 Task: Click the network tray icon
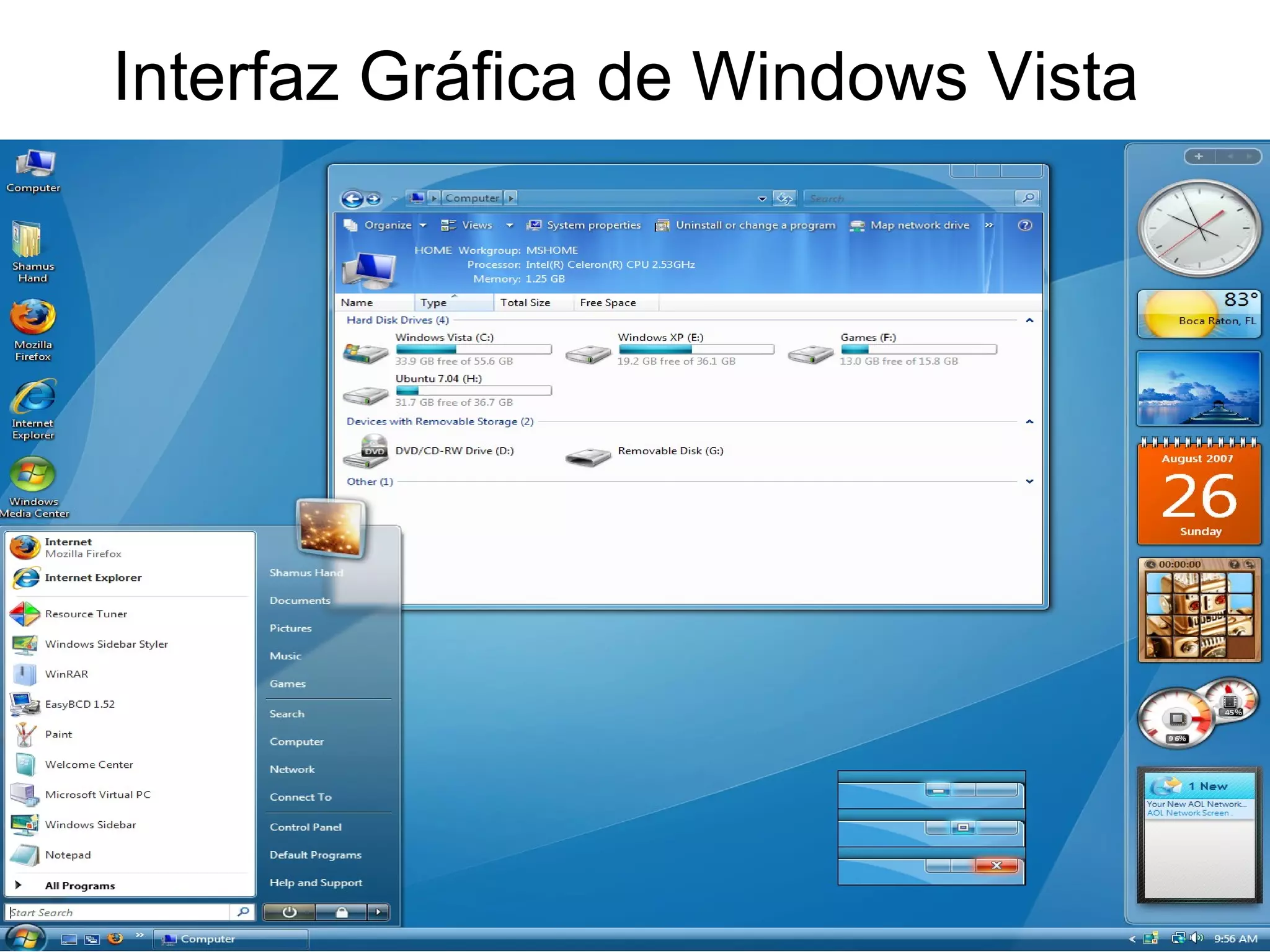coord(1178,938)
